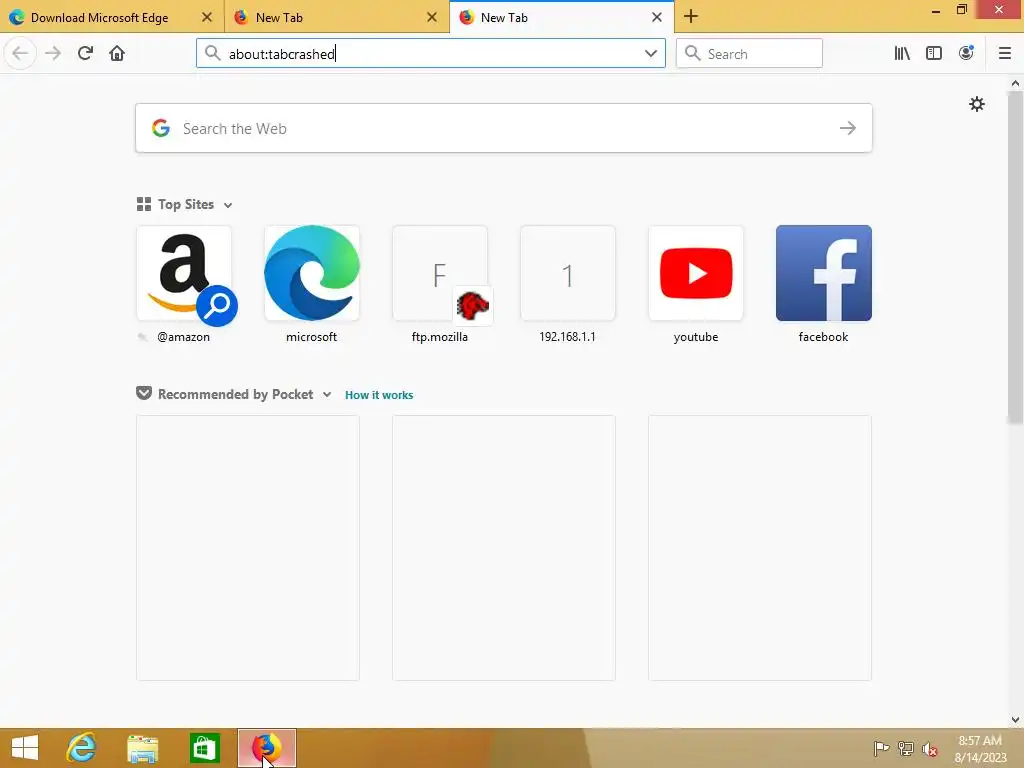
Task: Click the Firefox taskbar icon
Action: tap(266, 748)
